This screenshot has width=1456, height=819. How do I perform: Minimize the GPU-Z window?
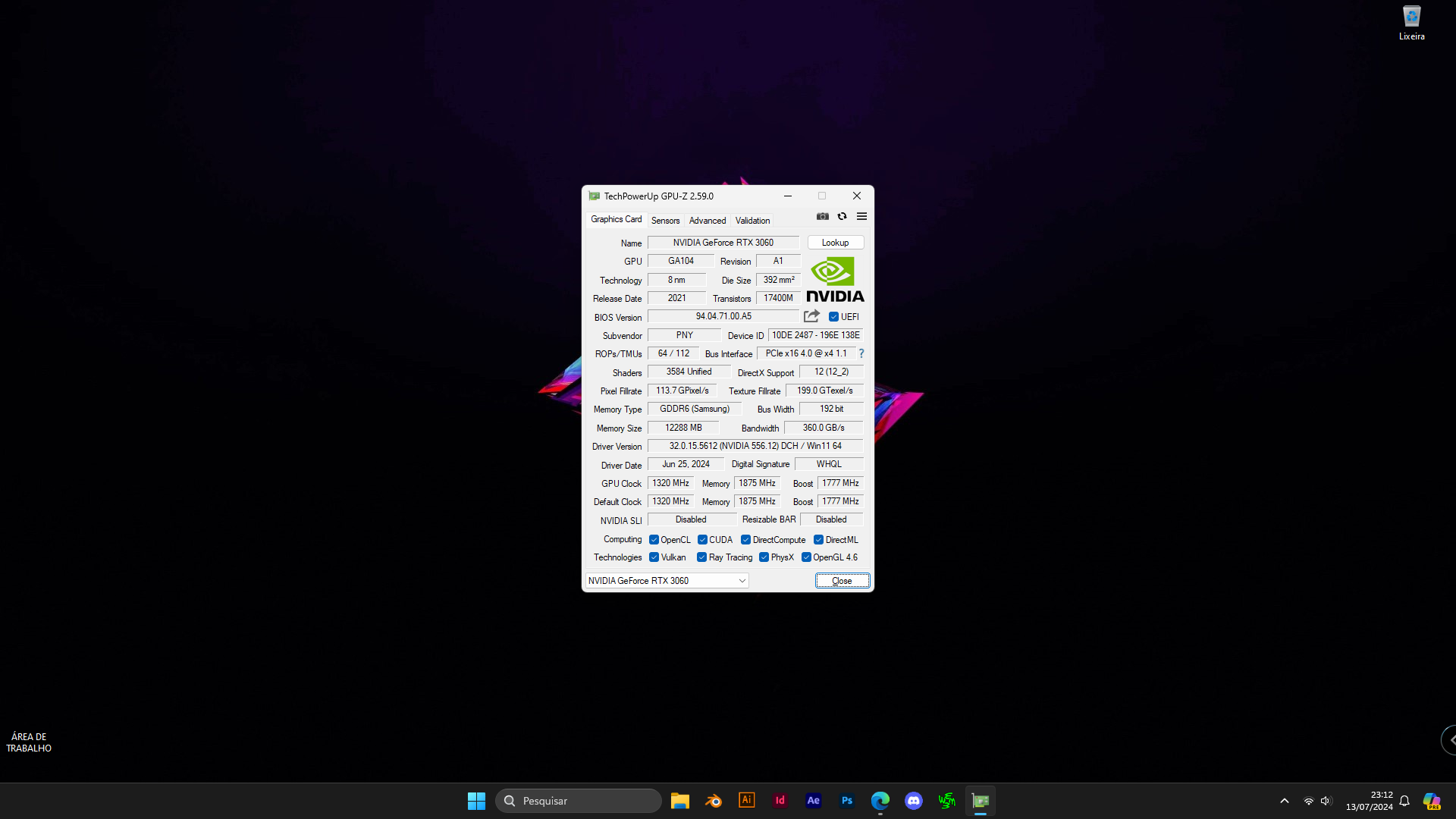pos(788,196)
